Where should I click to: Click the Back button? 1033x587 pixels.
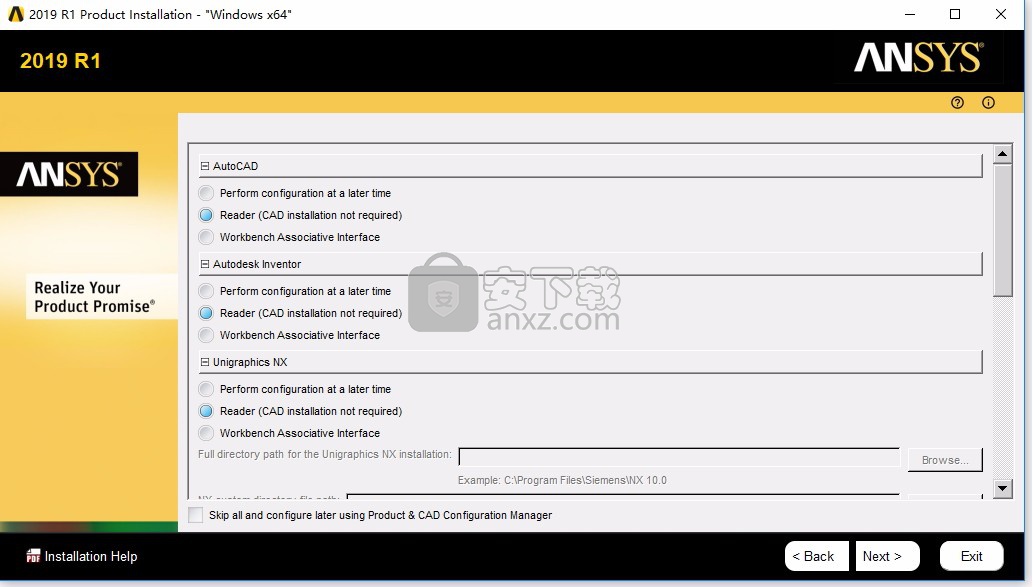[x=816, y=556]
